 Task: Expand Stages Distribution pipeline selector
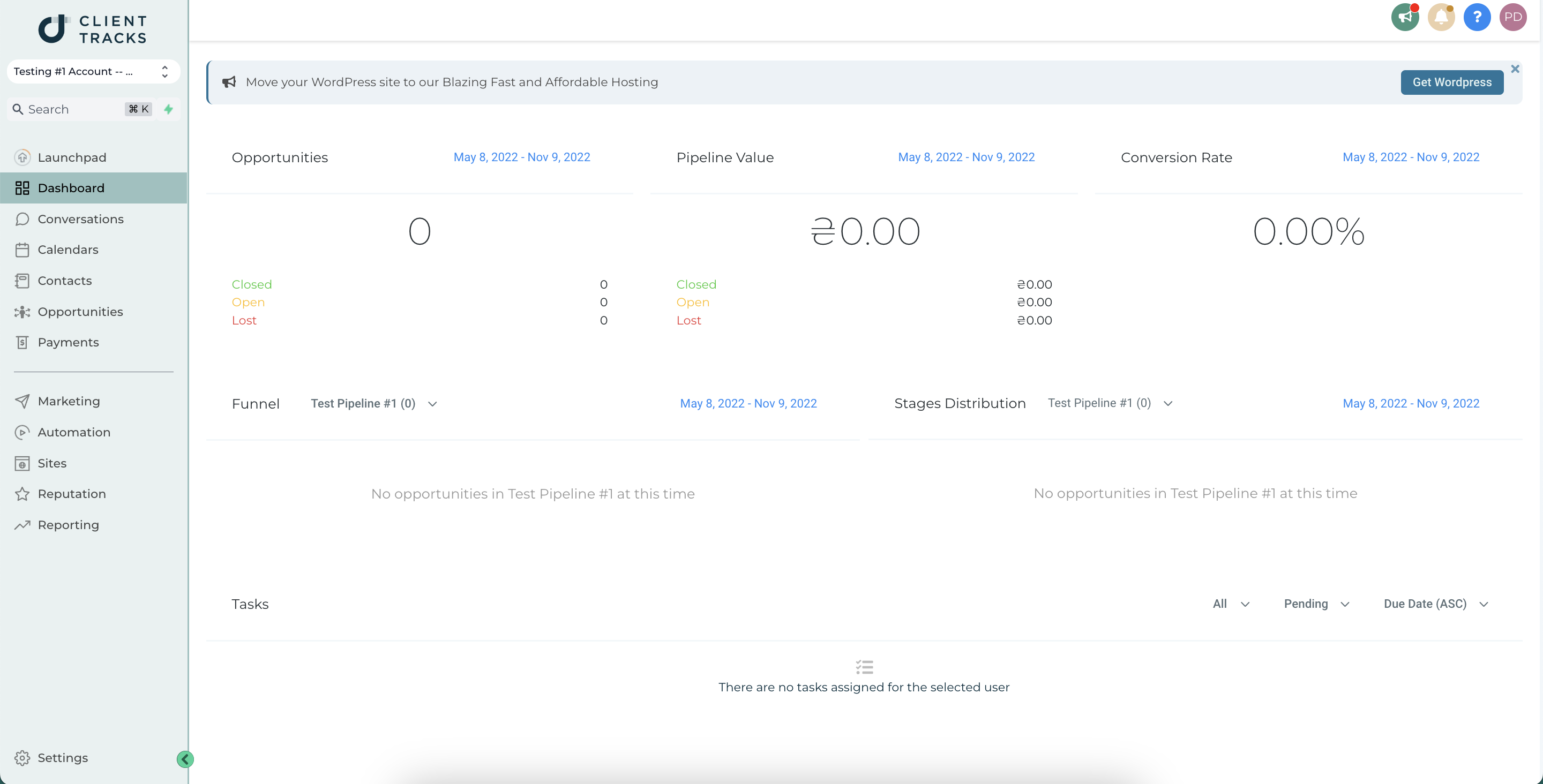tap(1109, 403)
